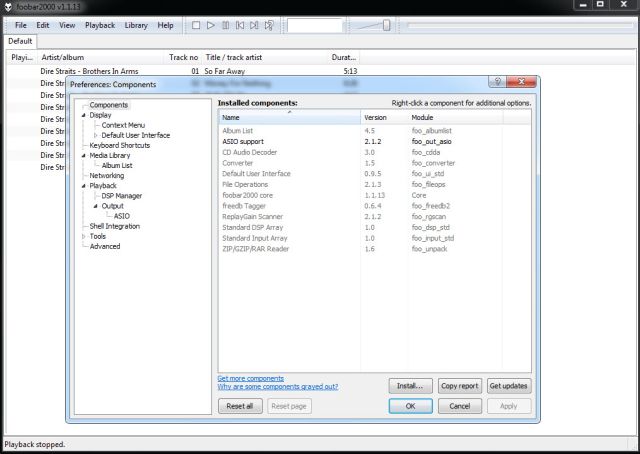Open Networking preferences page

107,176
